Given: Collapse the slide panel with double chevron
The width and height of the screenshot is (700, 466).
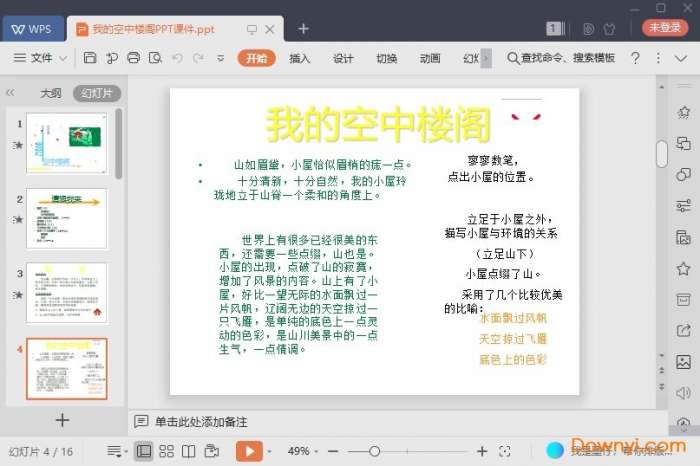Looking at the screenshot, I should point(10,93).
